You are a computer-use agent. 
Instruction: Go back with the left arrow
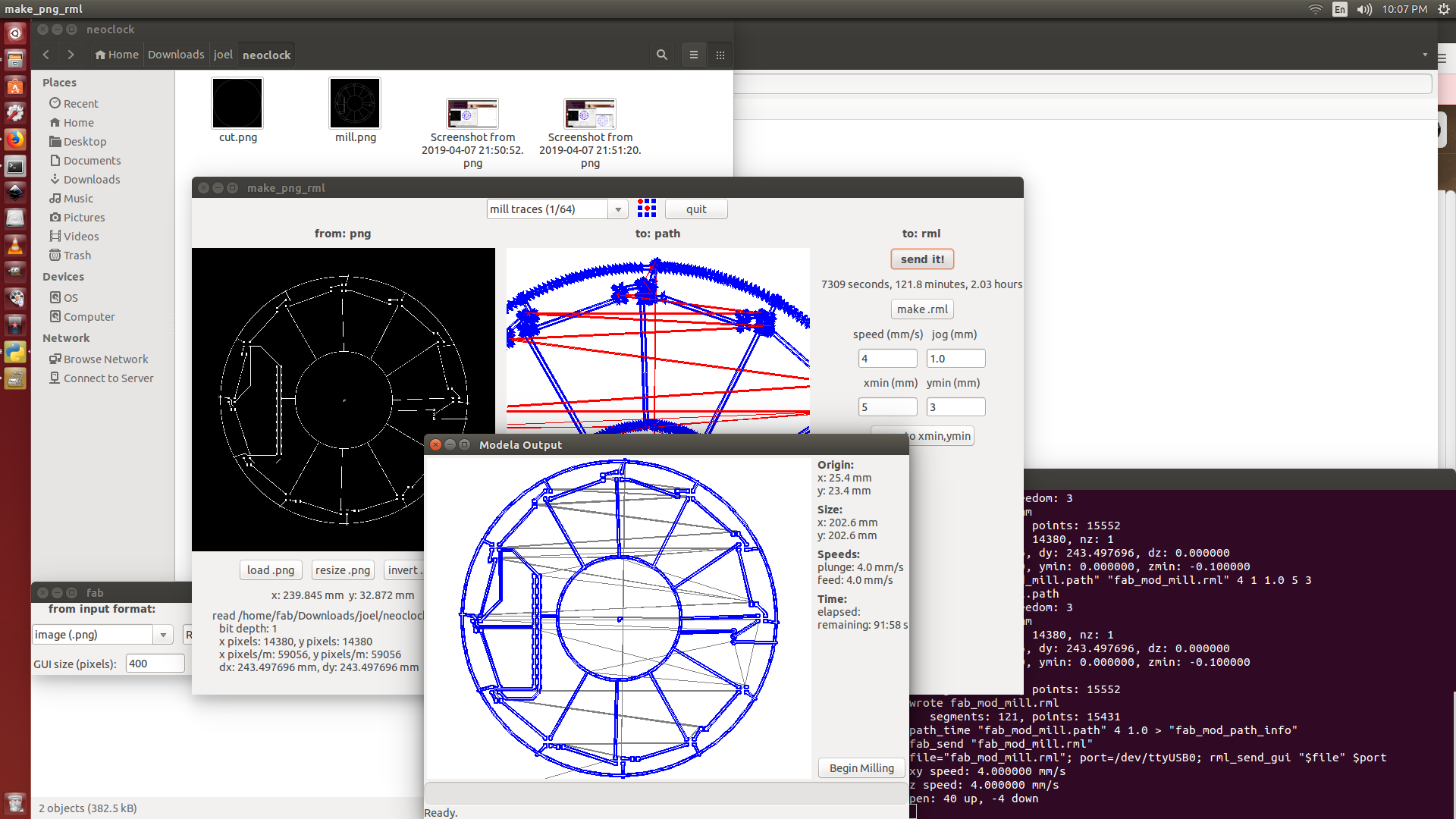tap(46, 55)
